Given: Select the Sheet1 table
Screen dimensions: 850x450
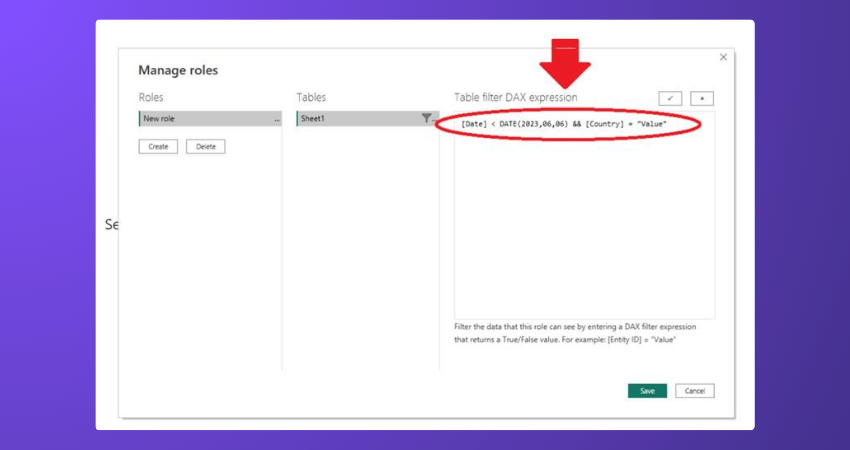Looking at the screenshot, I should [368, 119].
